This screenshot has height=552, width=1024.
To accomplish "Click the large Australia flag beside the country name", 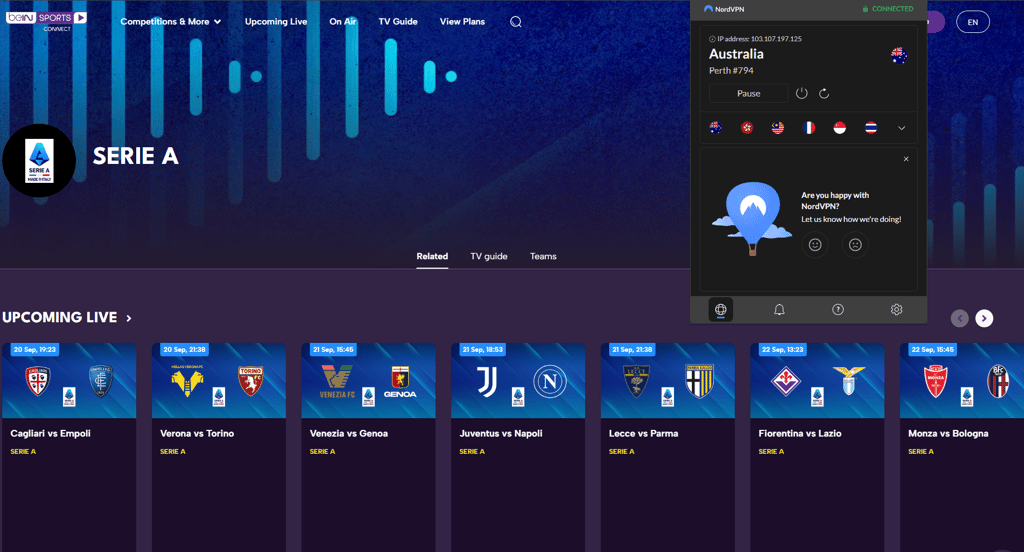I will click(x=899, y=56).
